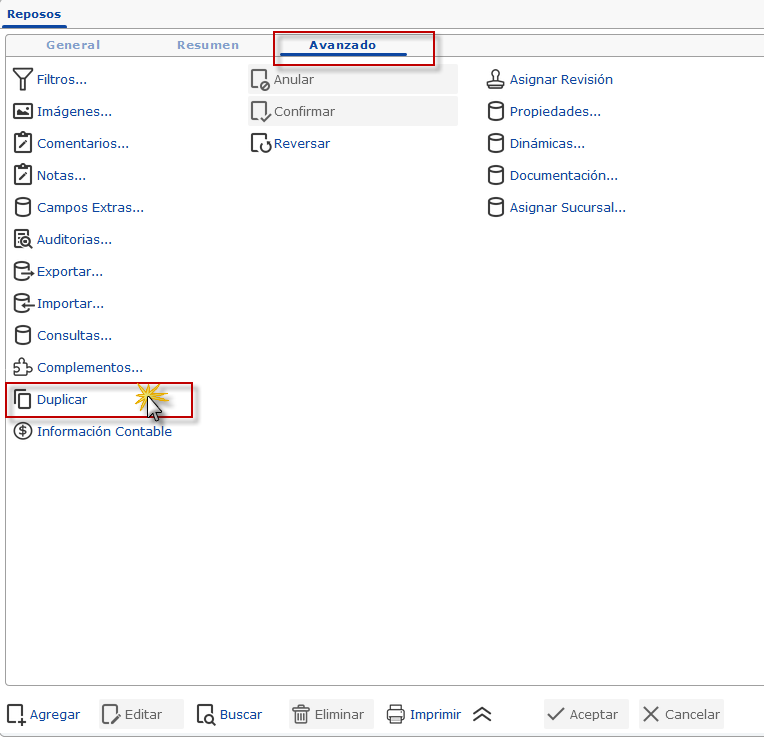Switch to the Resumen tab
764x738 pixels.
tap(208, 45)
